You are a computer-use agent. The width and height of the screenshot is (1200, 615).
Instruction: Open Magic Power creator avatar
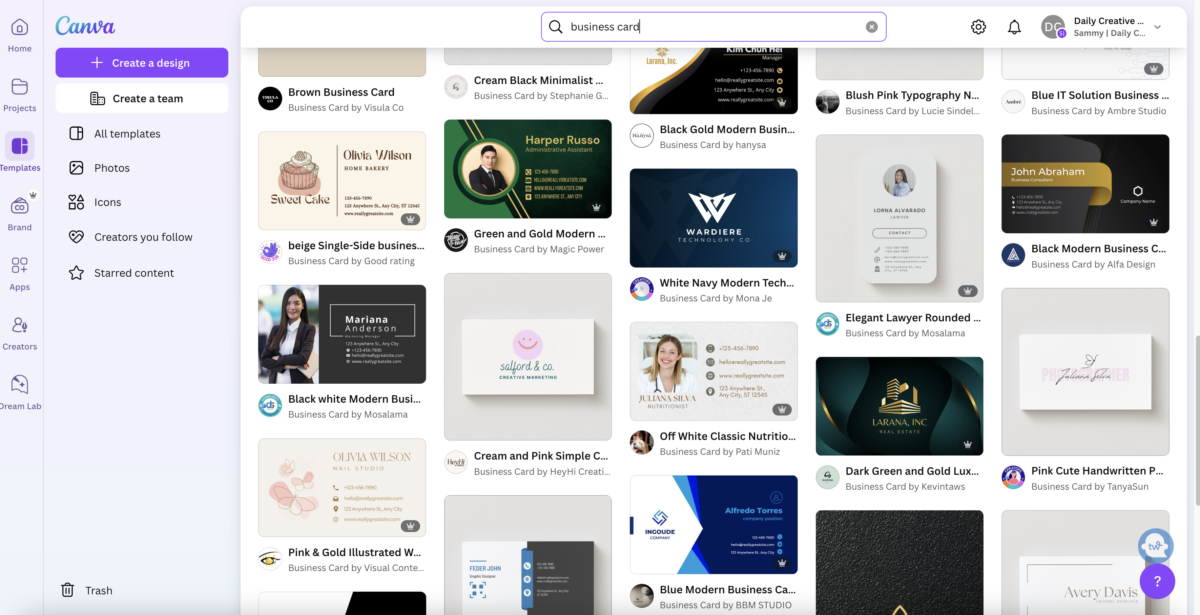click(456, 240)
